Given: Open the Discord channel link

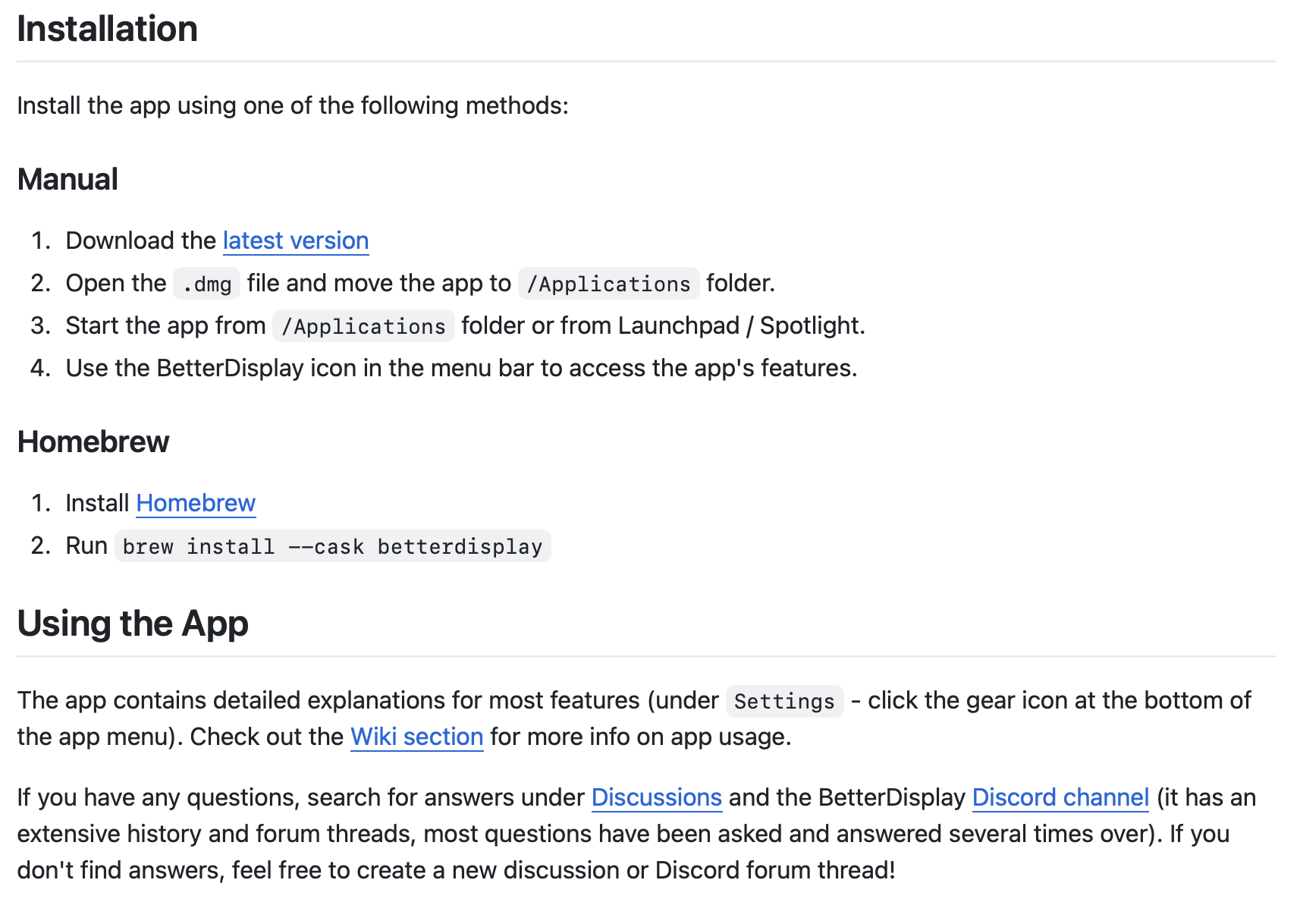Looking at the screenshot, I should coord(1060,797).
